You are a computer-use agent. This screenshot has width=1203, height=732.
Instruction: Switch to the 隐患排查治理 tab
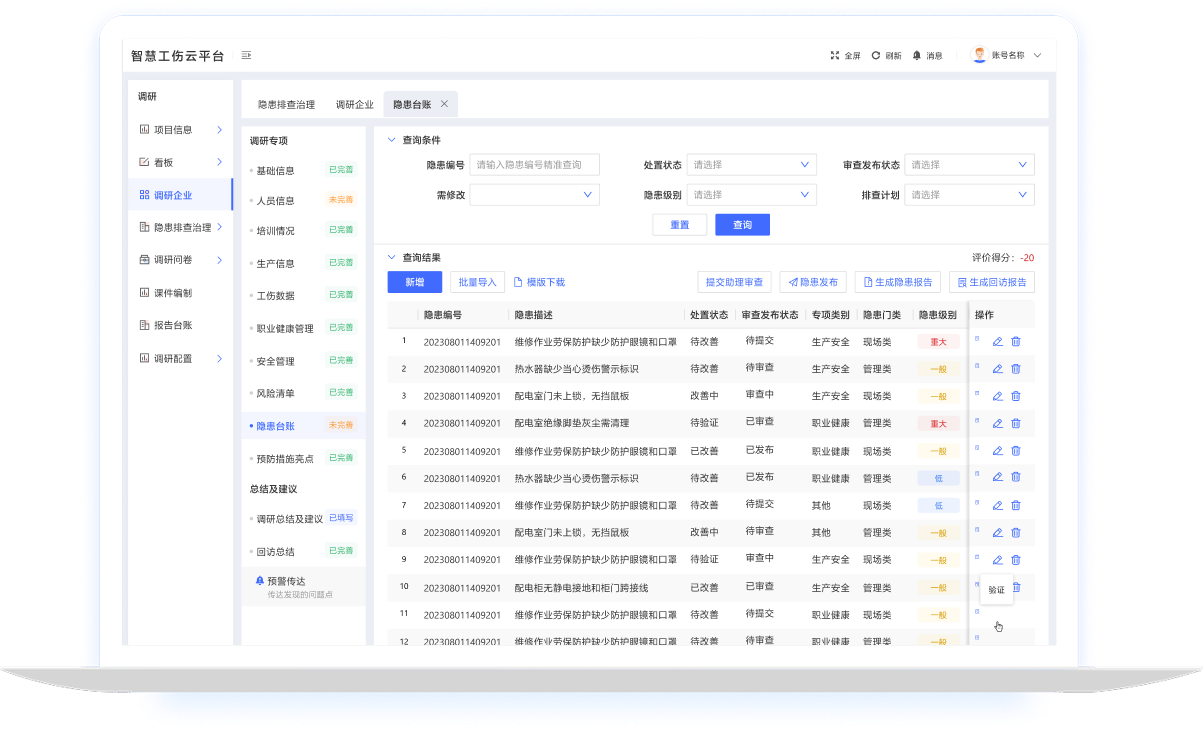[286, 104]
